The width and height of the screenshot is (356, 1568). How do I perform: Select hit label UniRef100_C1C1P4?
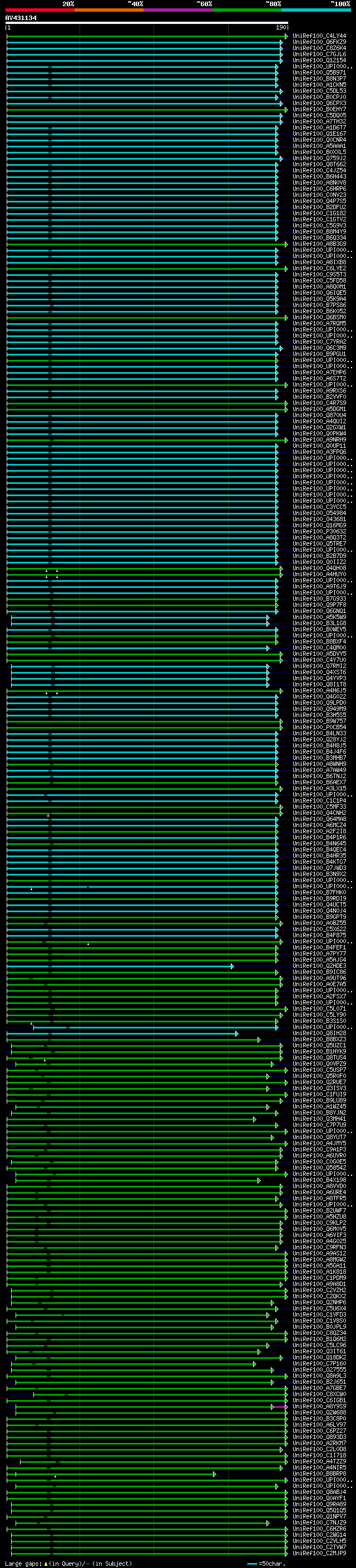[x=319, y=800]
